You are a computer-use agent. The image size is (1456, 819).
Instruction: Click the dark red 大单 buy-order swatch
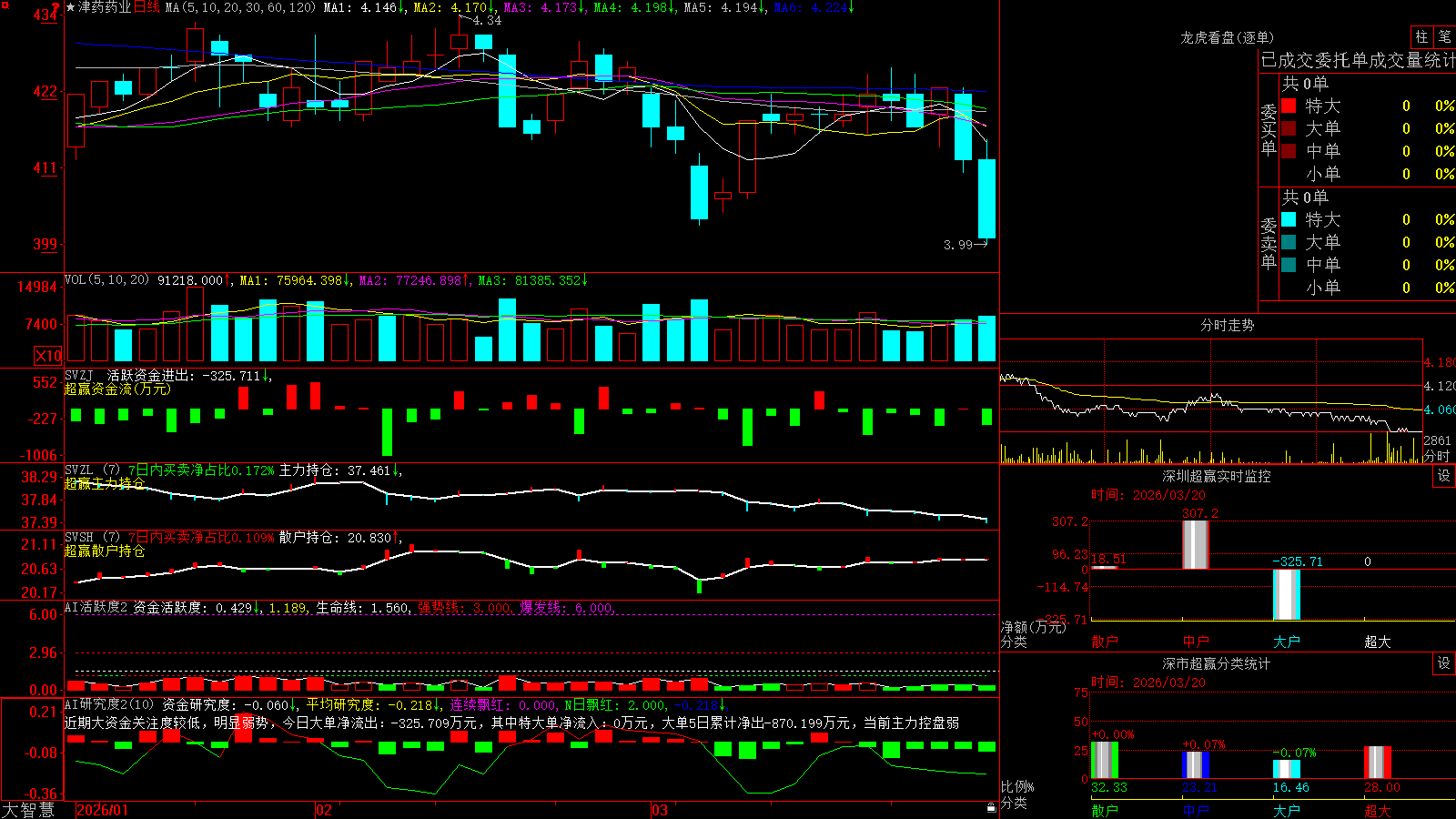pyautogui.click(x=1289, y=128)
